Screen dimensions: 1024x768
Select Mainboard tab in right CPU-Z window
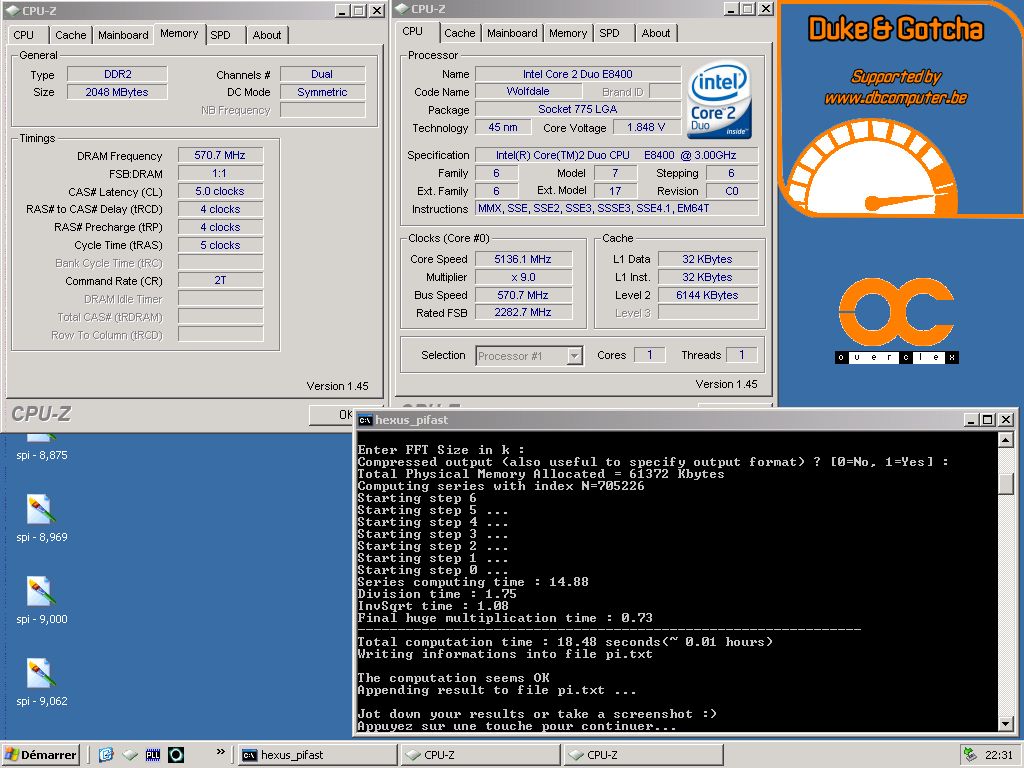(x=513, y=33)
